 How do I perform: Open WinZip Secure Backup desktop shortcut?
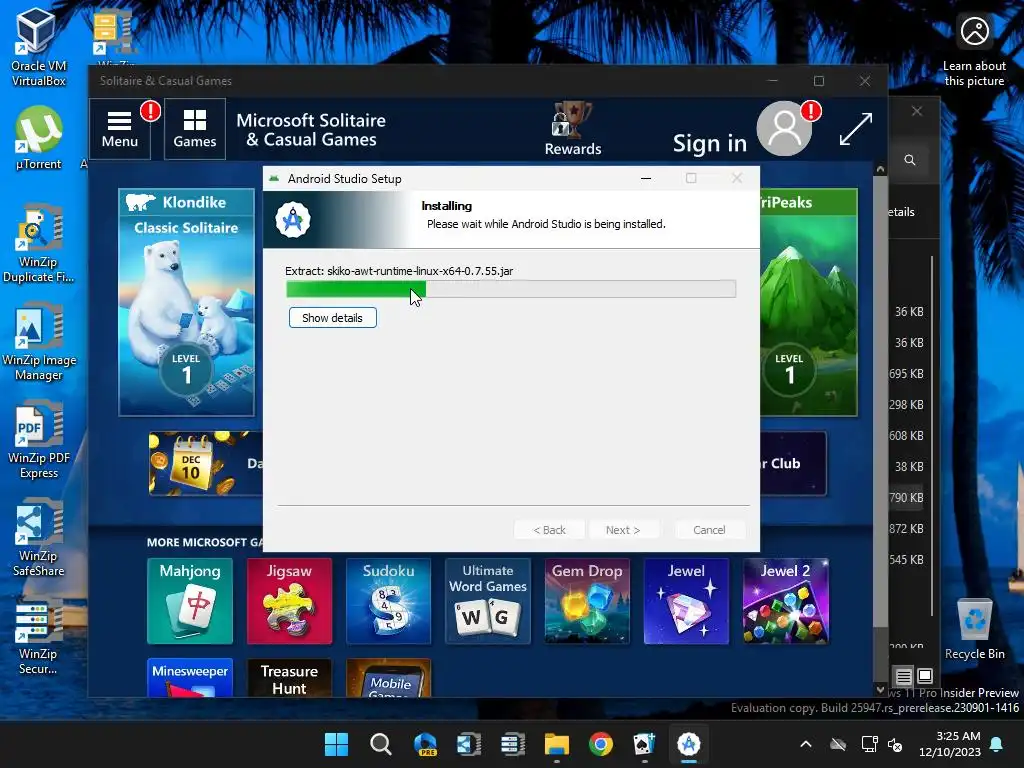click(38, 635)
